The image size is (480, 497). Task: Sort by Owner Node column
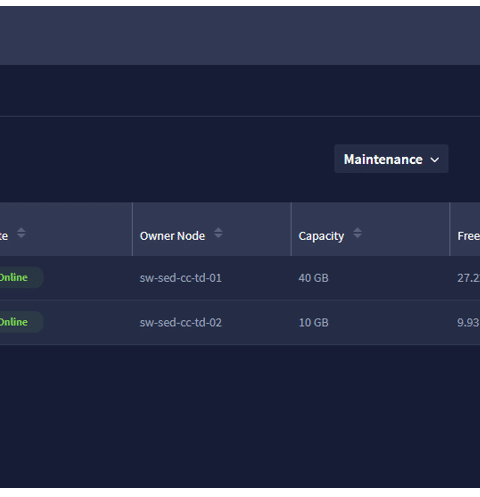(x=218, y=233)
